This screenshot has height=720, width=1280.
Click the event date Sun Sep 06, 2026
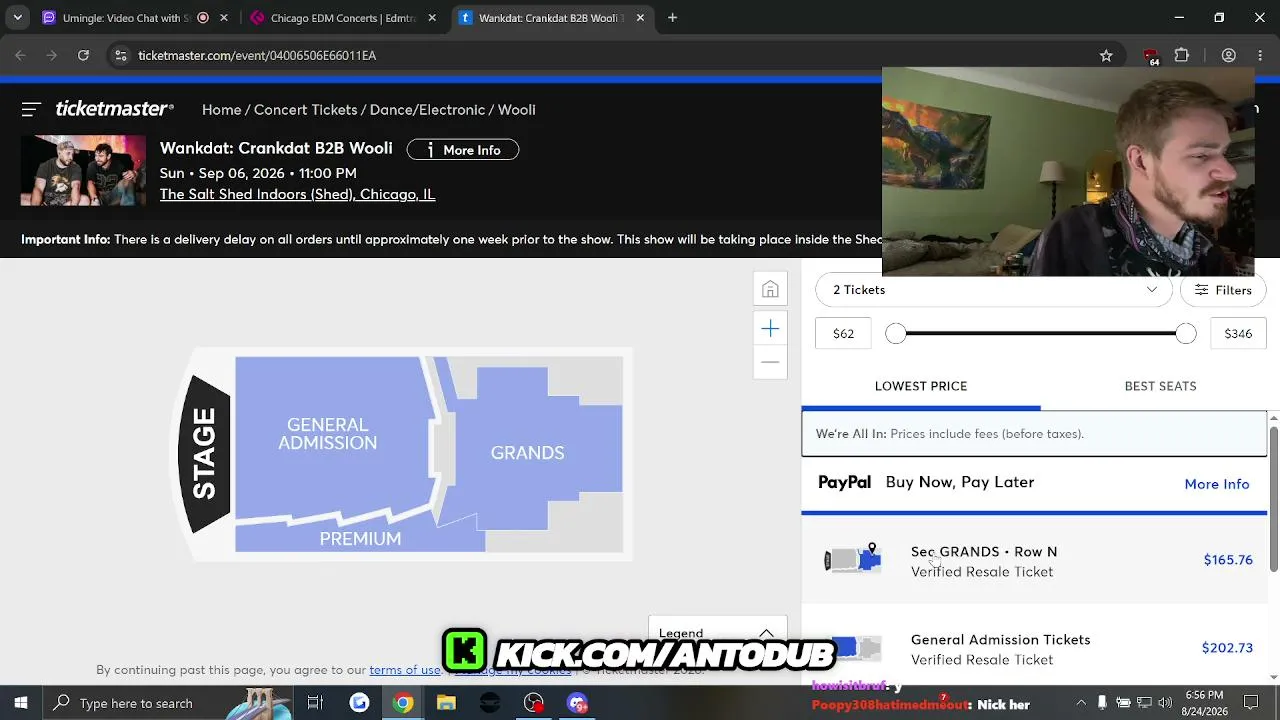258,173
